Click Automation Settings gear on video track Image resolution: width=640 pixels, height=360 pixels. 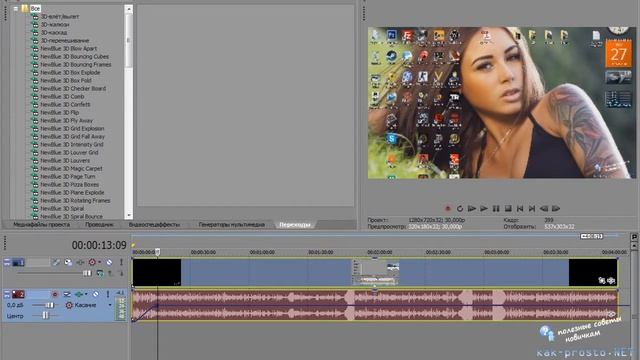coord(92,262)
